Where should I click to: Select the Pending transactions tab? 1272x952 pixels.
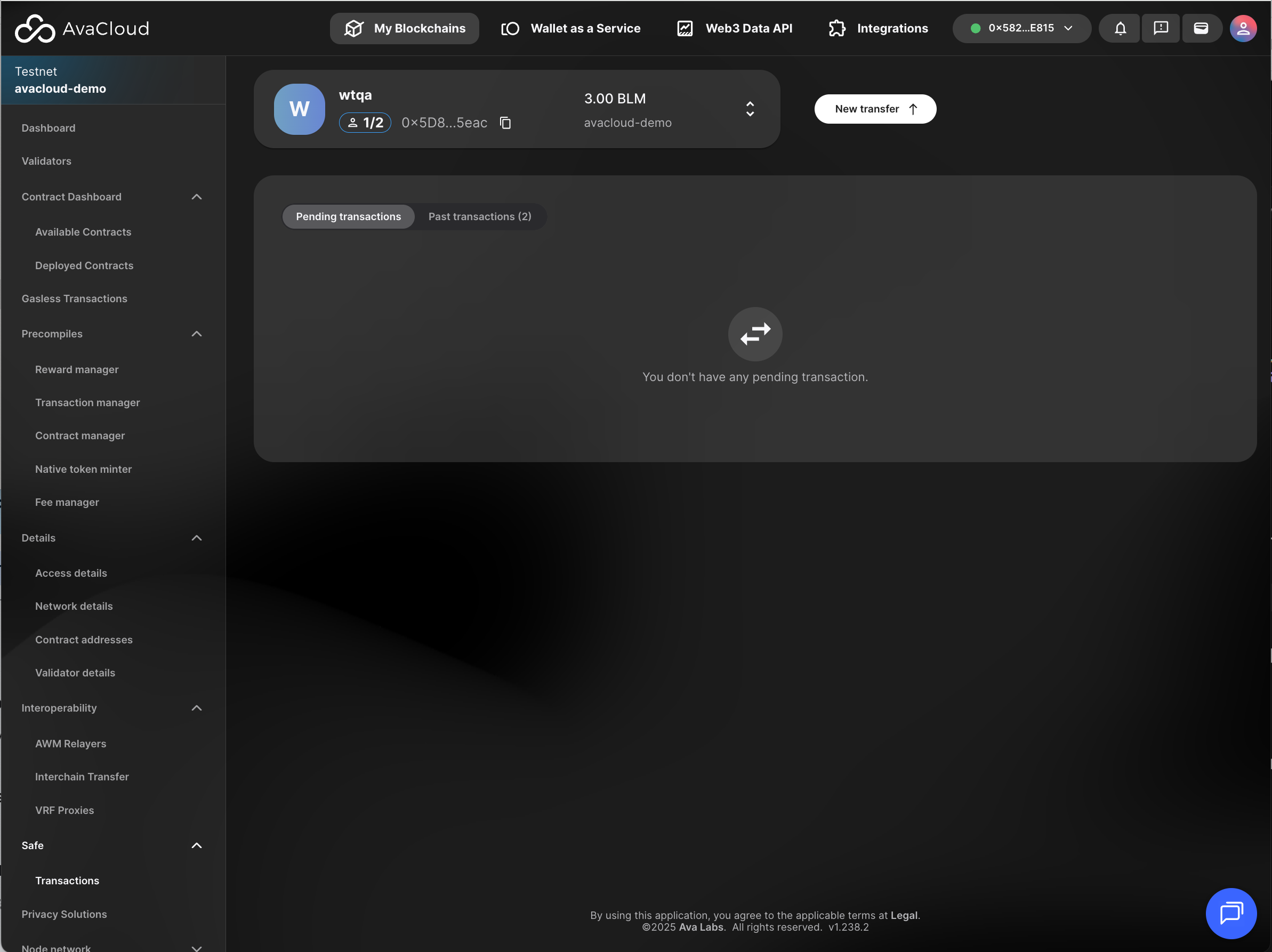coord(348,216)
